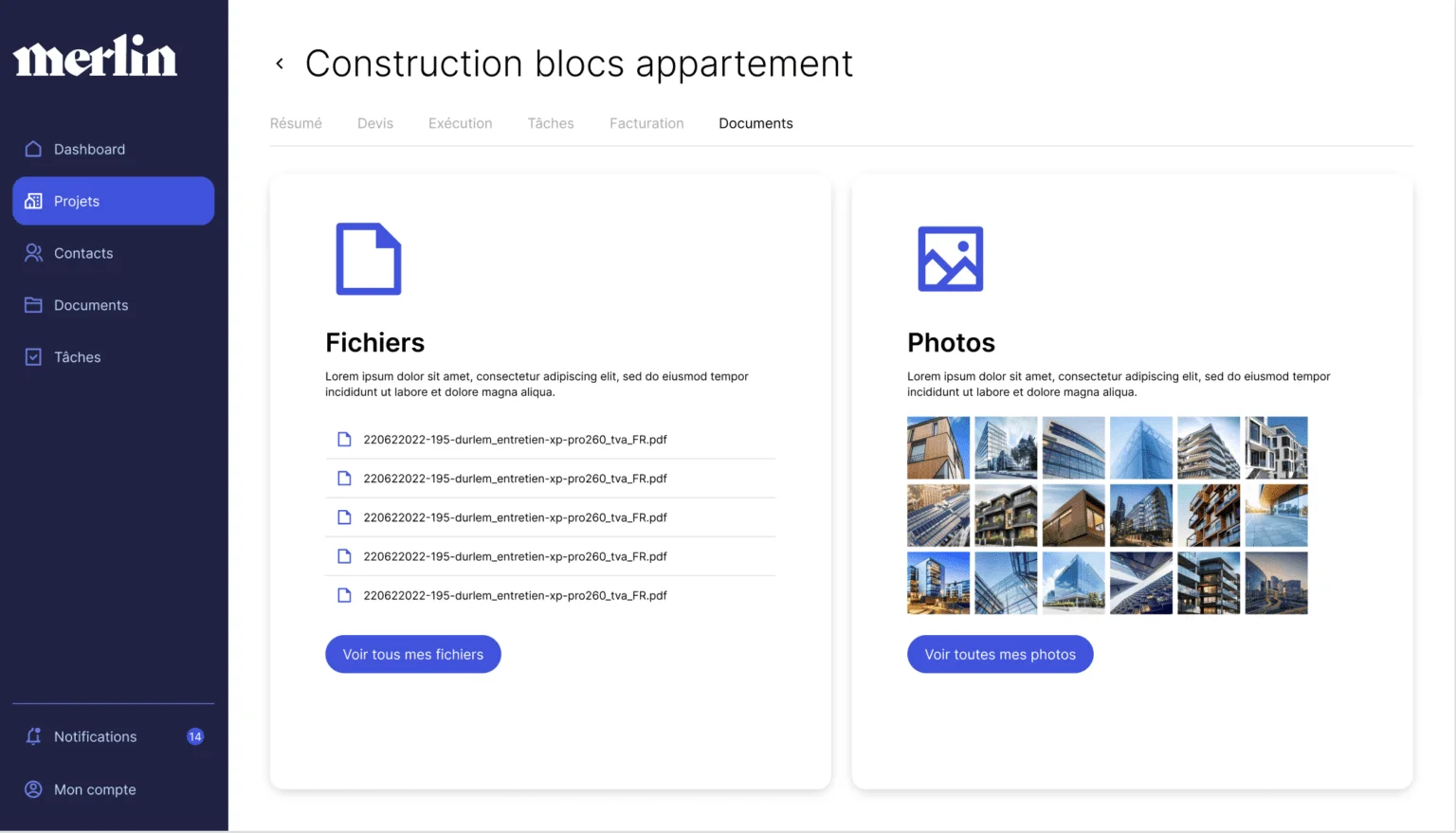Go back with the chevron beside the title
The image size is (1456, 833).
tap(280, 63)
